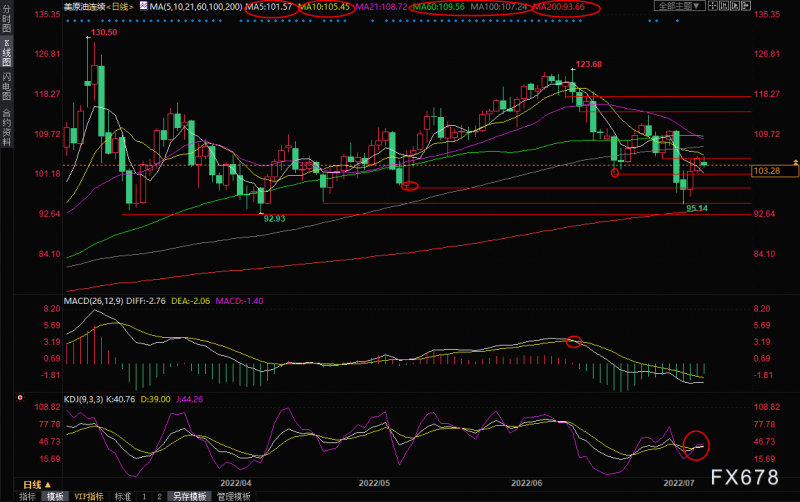Click the red marker icon beside KDJ panel
800x502 pixels.
click(20, 397)
